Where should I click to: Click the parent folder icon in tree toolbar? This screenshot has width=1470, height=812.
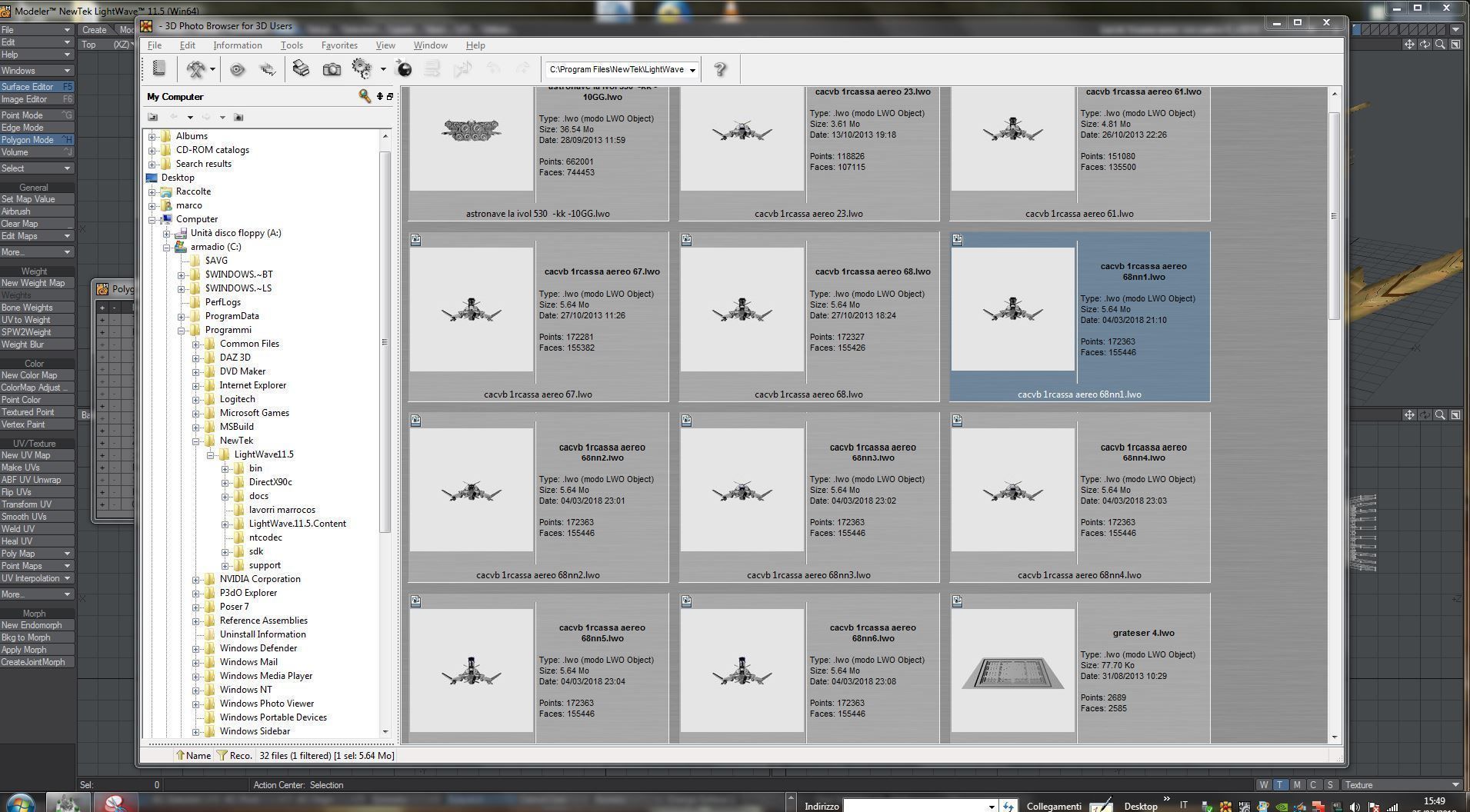[x=153, y=117]
